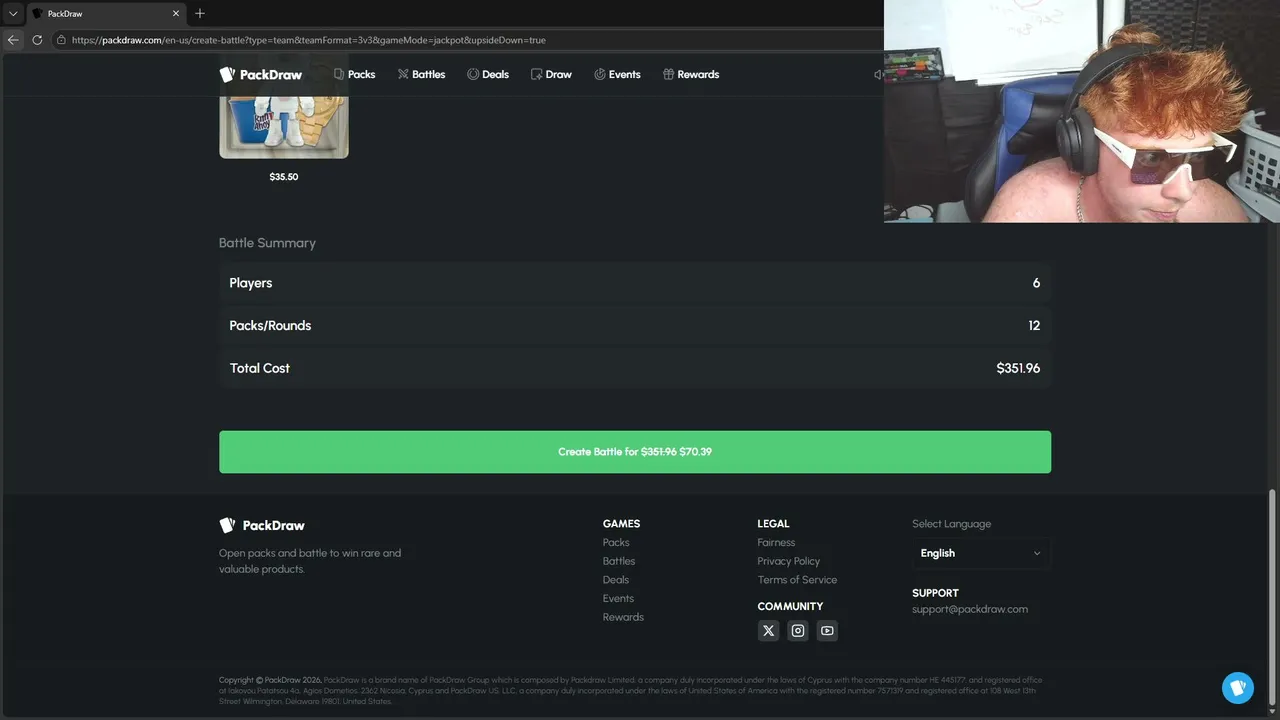Click the Packs/Rounds value 12
This screenshot has height=720, width=1280.
[1034, 325]
